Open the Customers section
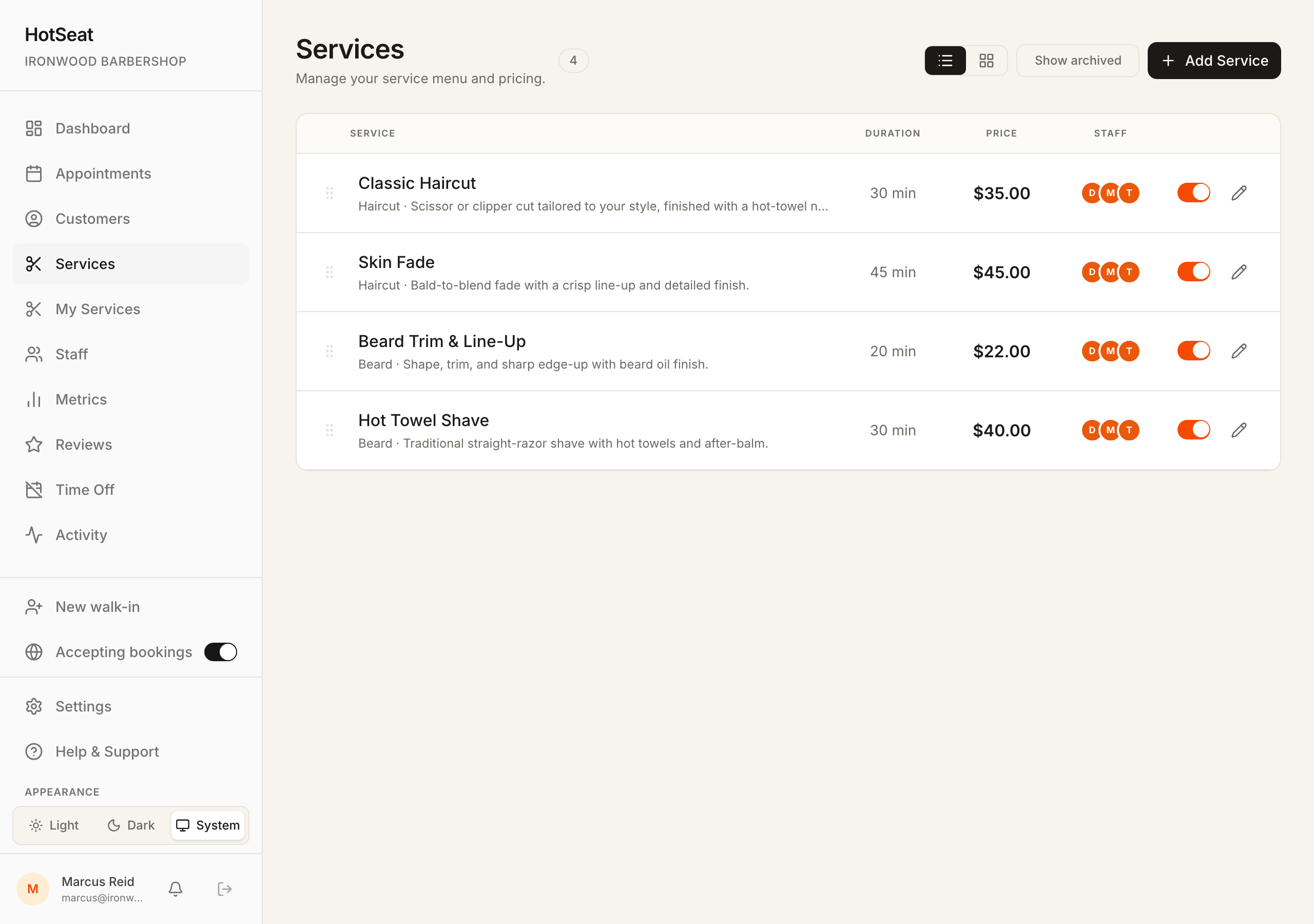Screen dimensions: 1314x924 [130, 219]
